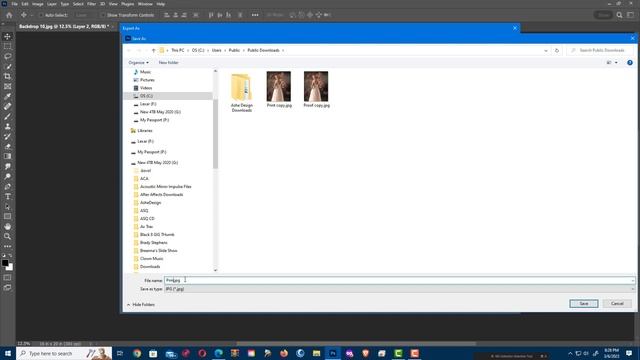The image size is (640, 360).
Task: Click Public in the address breadcrumb
Action: [x=234, y=50]
